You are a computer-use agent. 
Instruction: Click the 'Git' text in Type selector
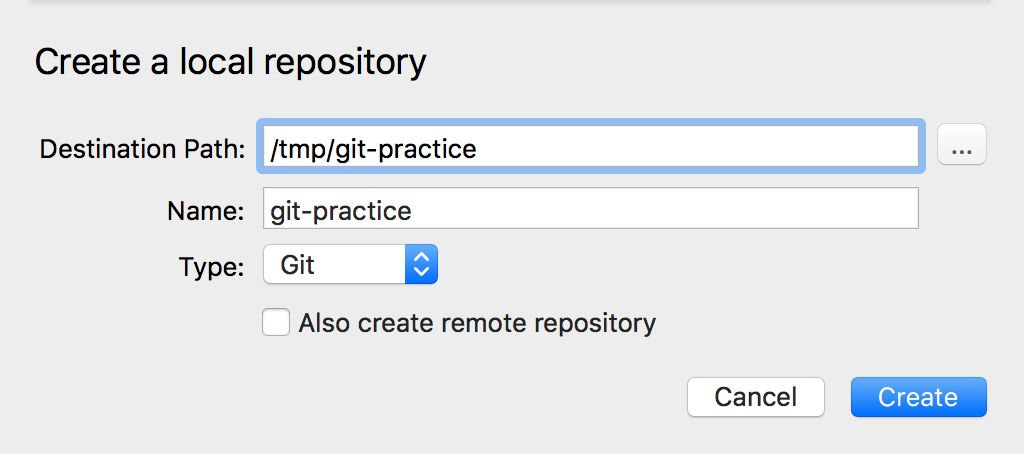point(298,265)
